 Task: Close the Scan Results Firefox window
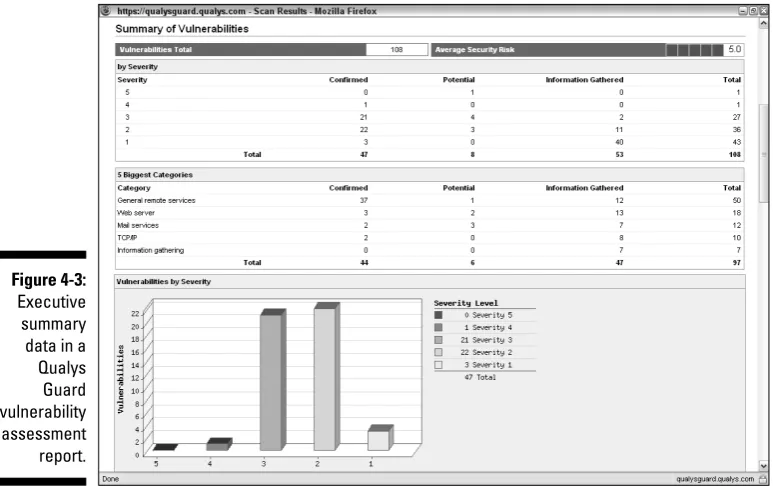(x=763, y=11)
